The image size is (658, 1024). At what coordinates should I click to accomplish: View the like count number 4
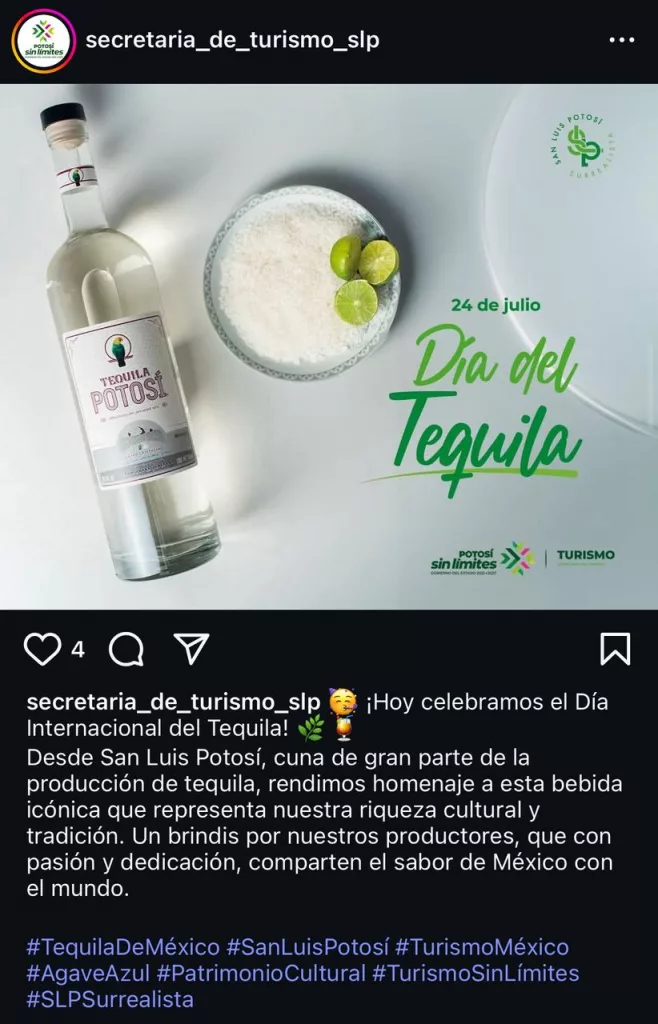click(x=78, y=649)
